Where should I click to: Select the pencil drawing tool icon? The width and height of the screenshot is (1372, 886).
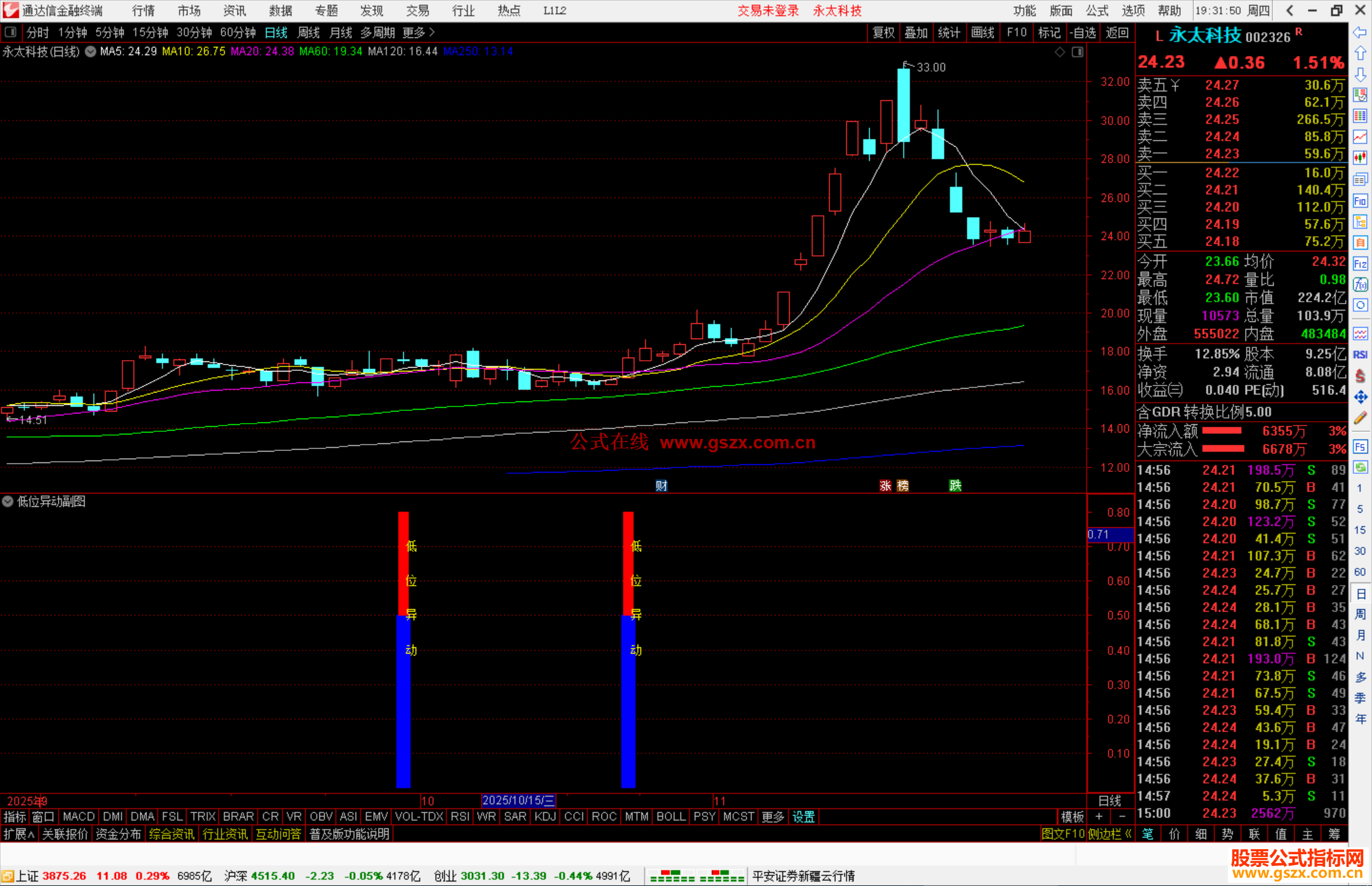pyautogui.click(x=1360, y=418)
